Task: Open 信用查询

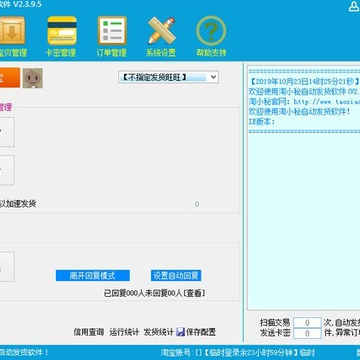Action: (x=89, y=332)
